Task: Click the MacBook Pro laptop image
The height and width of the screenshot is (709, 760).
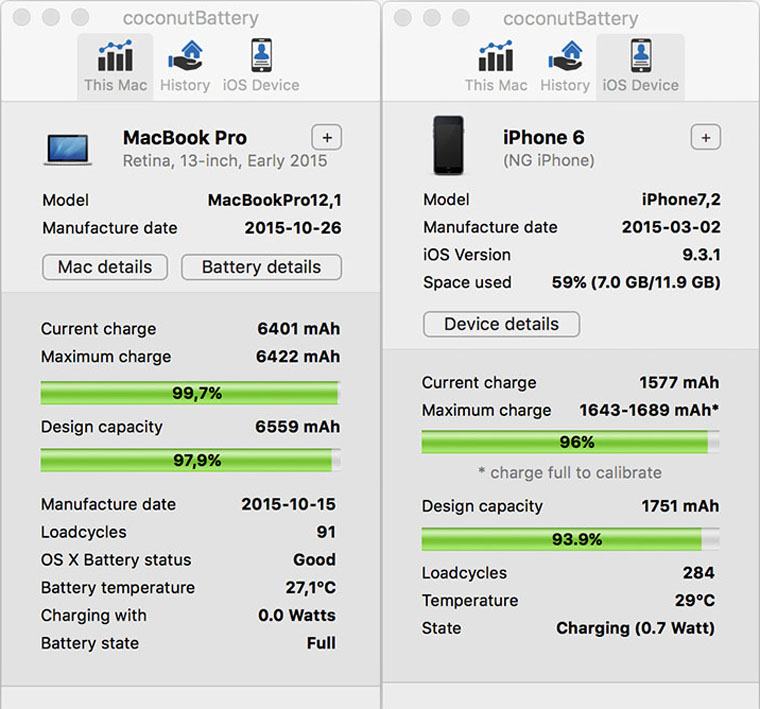Action: coord(68,148)
